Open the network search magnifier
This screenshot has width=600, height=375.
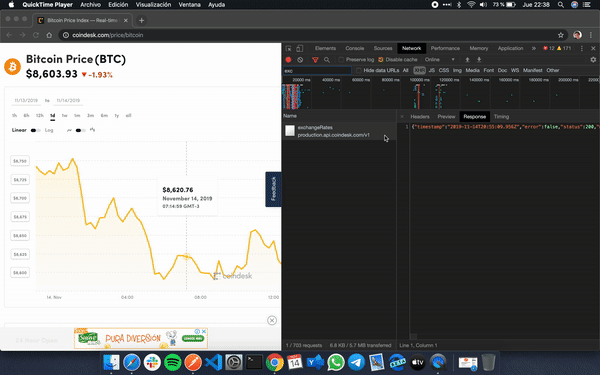[327, 60]
